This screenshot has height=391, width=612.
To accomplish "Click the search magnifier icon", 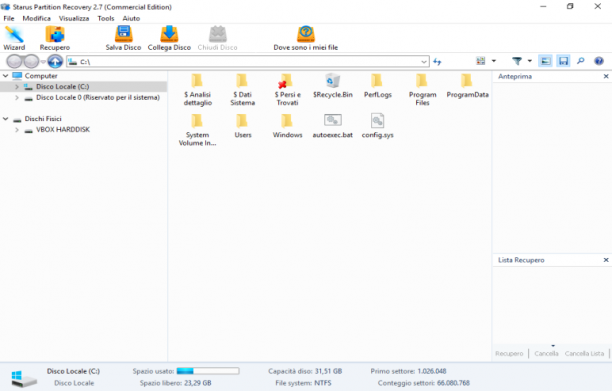I will coord(581,61).
